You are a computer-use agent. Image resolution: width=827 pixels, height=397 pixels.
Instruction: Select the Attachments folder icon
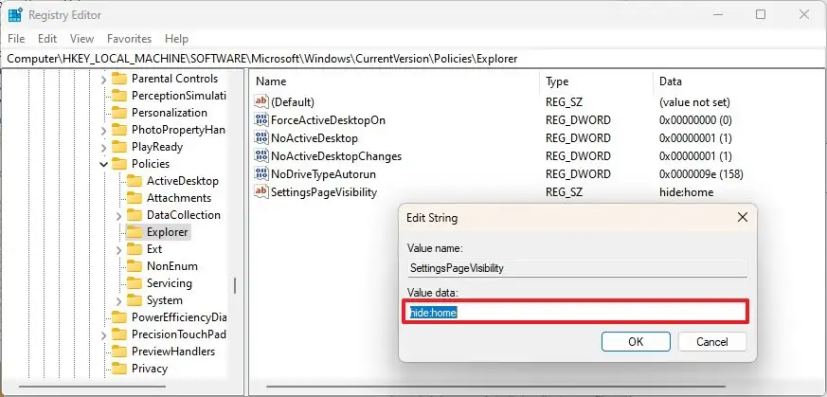pos(135,198)
